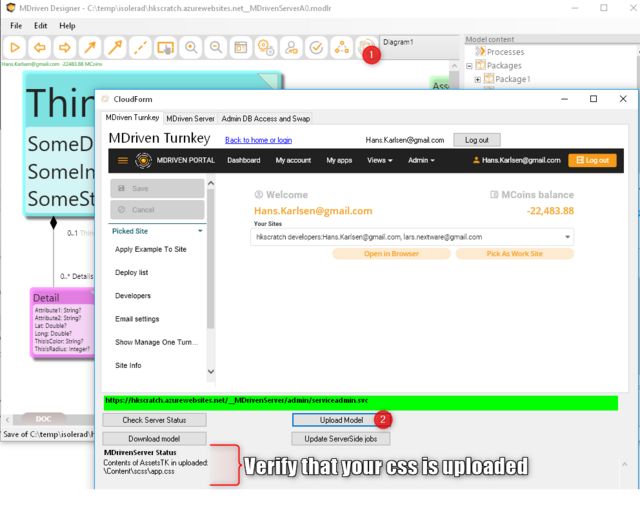Open the File menu

[x=16, y=26]
